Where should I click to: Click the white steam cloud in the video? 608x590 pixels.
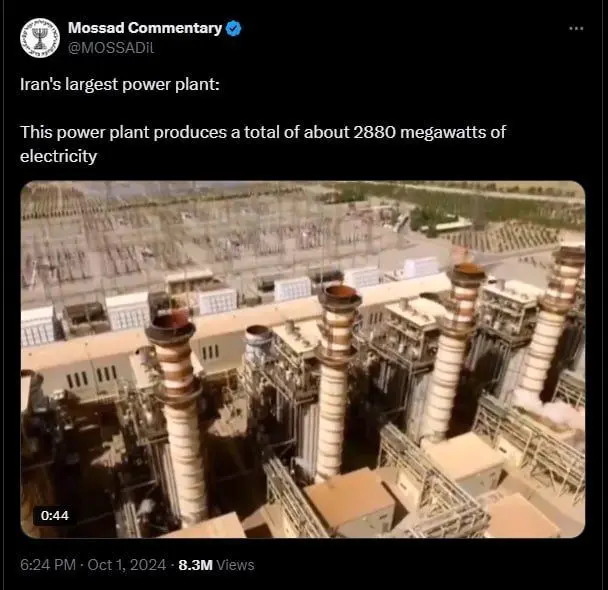547,413
